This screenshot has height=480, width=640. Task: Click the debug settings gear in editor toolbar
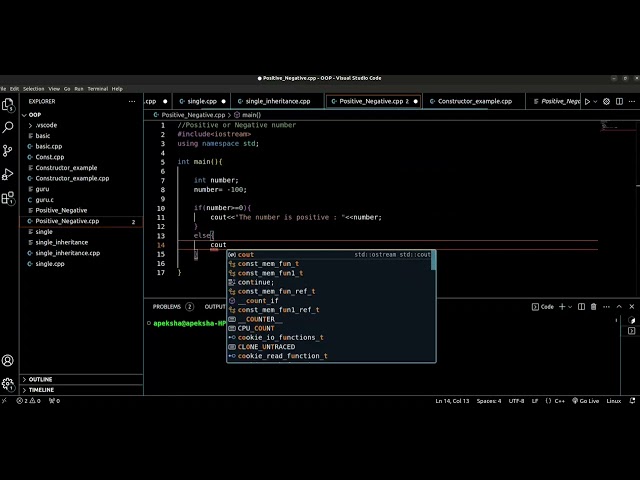pos(607,101)
